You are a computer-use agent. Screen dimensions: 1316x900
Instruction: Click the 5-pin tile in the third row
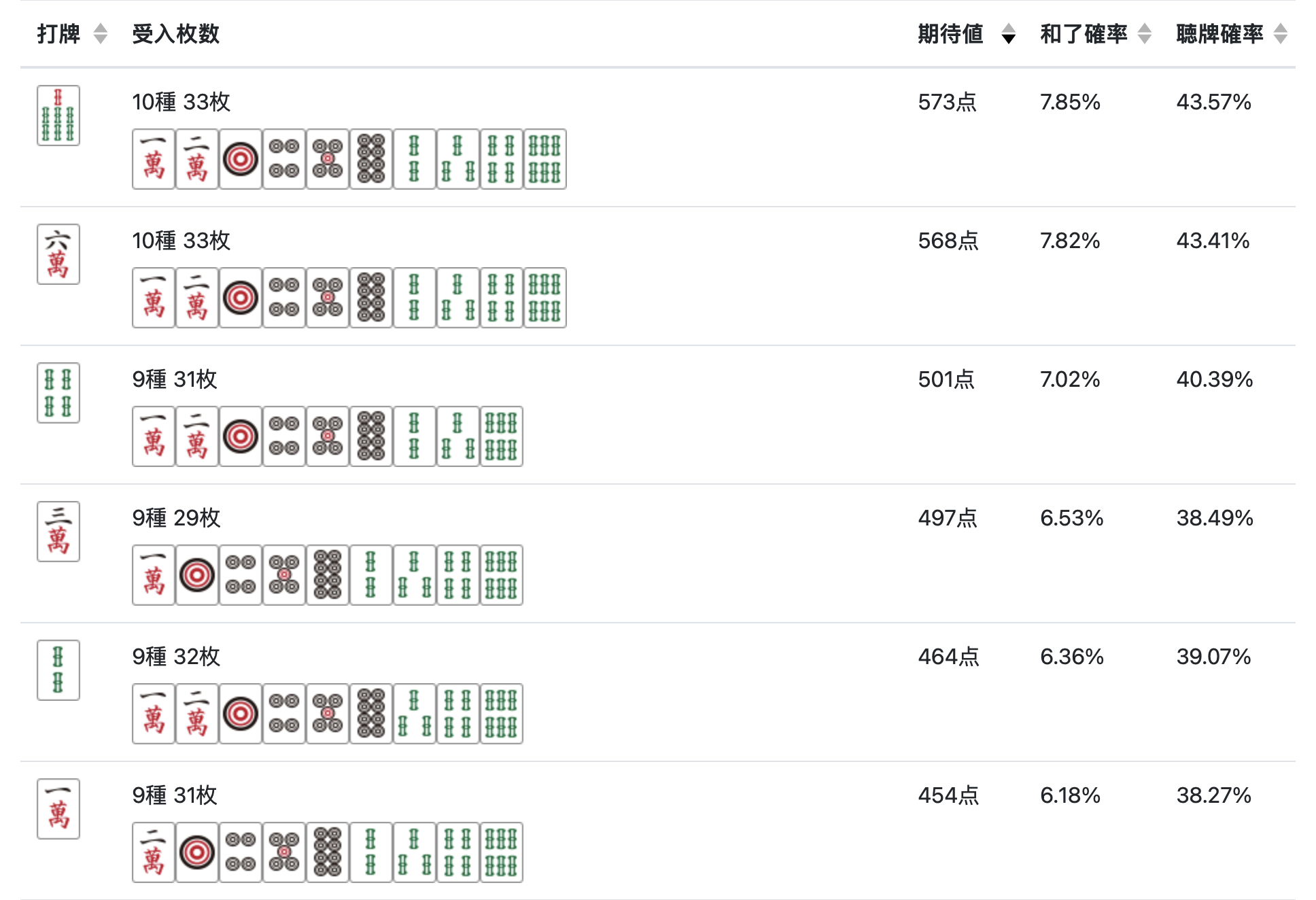[328, 436]
